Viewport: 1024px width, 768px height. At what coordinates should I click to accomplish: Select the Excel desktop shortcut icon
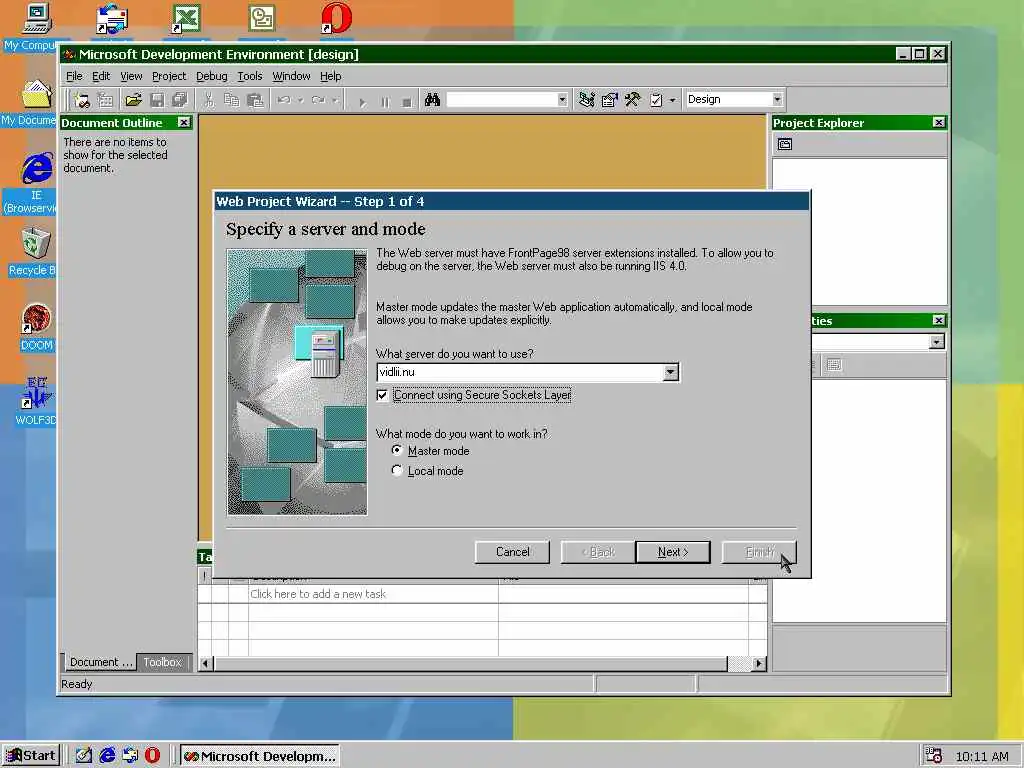(185, 18)
